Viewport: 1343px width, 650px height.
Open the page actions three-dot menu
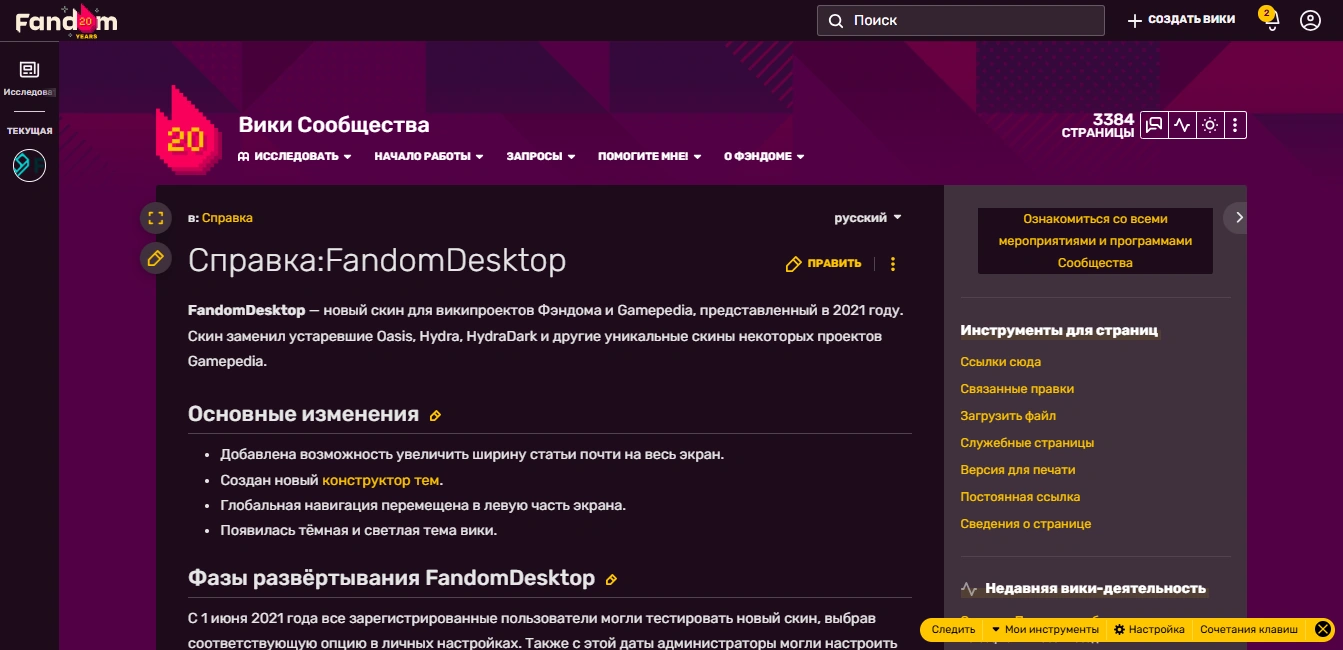893,264
